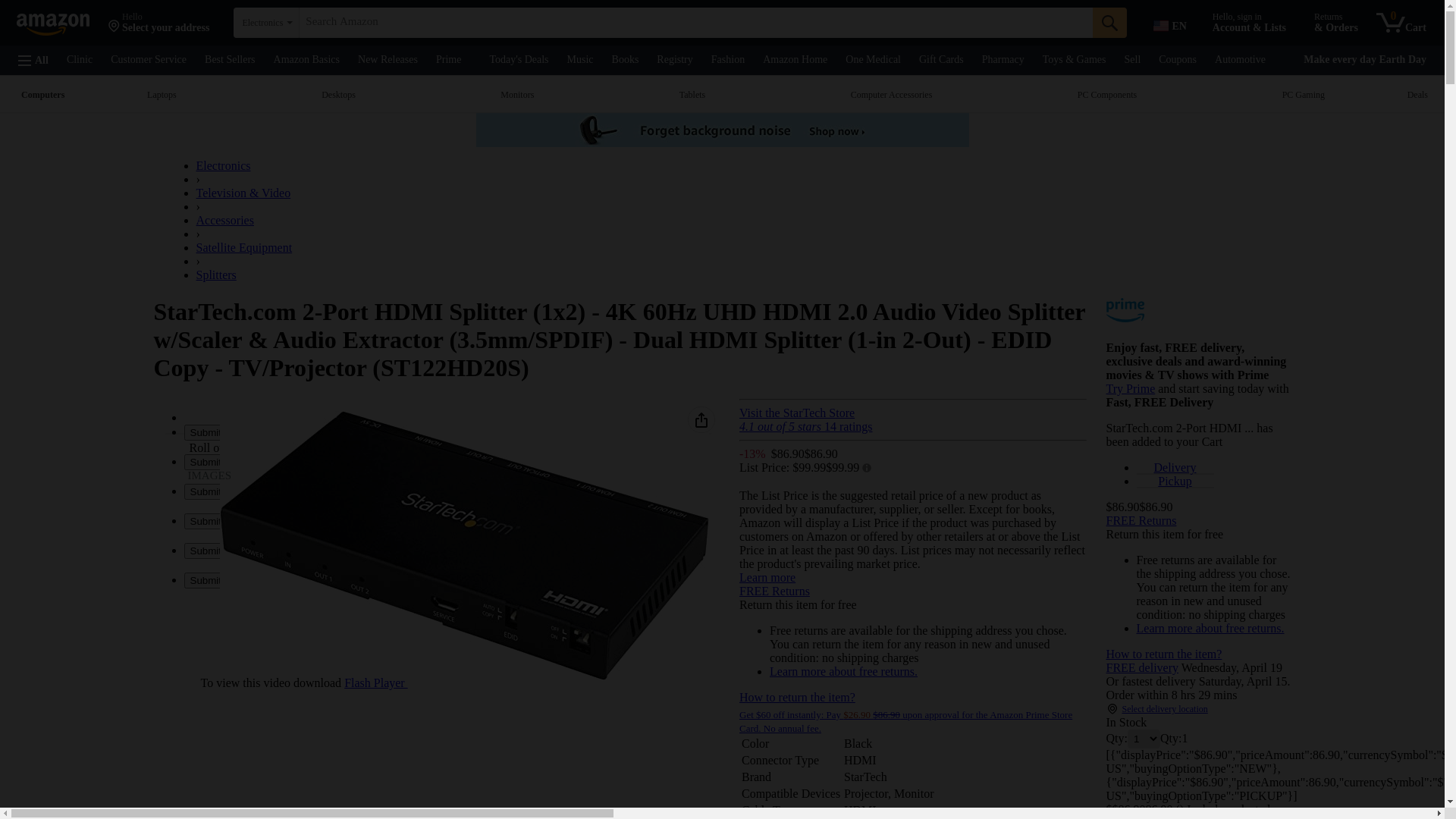Viewport: 1456px width, 819px height.
Task: Open Today's Deals in navigation bar
Action: (519, 60)
